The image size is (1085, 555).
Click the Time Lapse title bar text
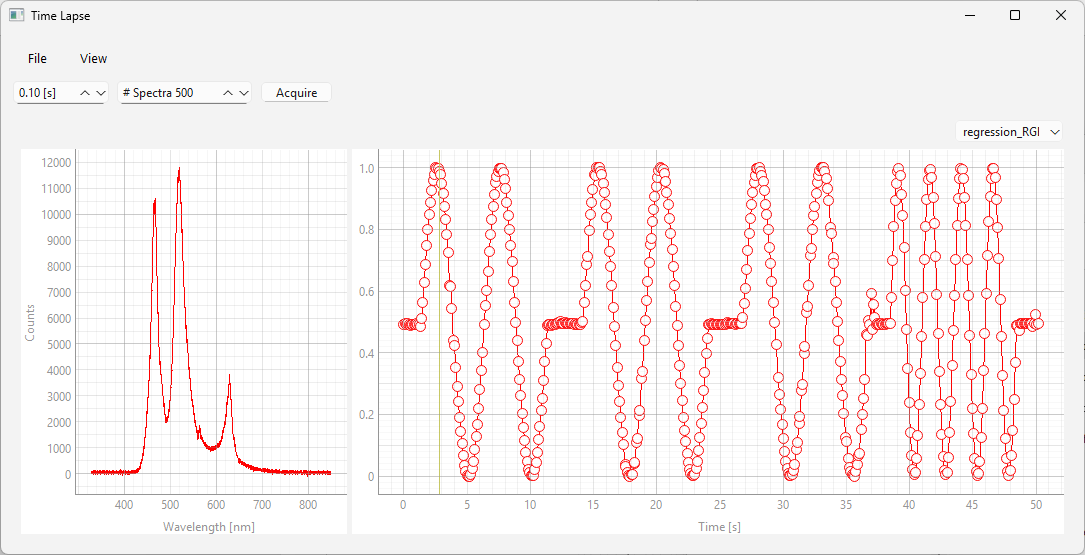tap(60, 16)
